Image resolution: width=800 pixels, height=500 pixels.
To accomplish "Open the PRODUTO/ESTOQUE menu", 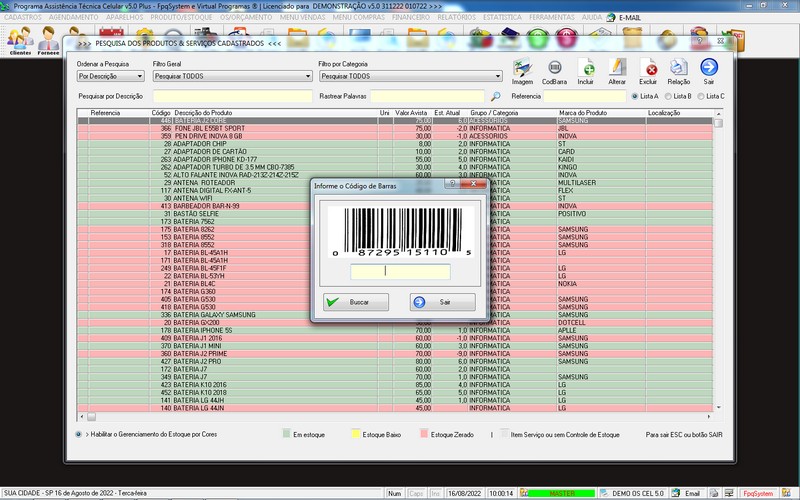I will click(x=181, y=17).
